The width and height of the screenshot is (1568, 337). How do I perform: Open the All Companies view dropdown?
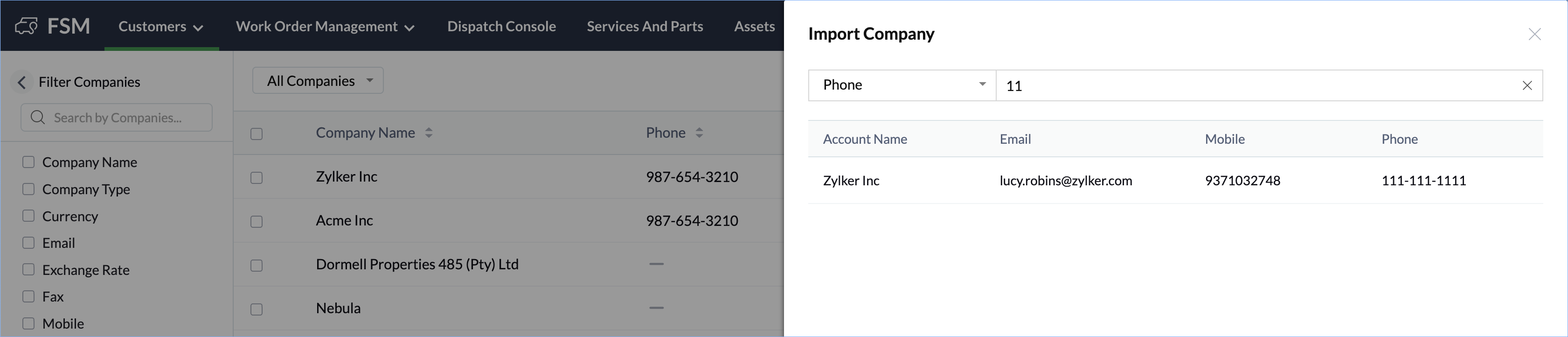coord(319,80)
